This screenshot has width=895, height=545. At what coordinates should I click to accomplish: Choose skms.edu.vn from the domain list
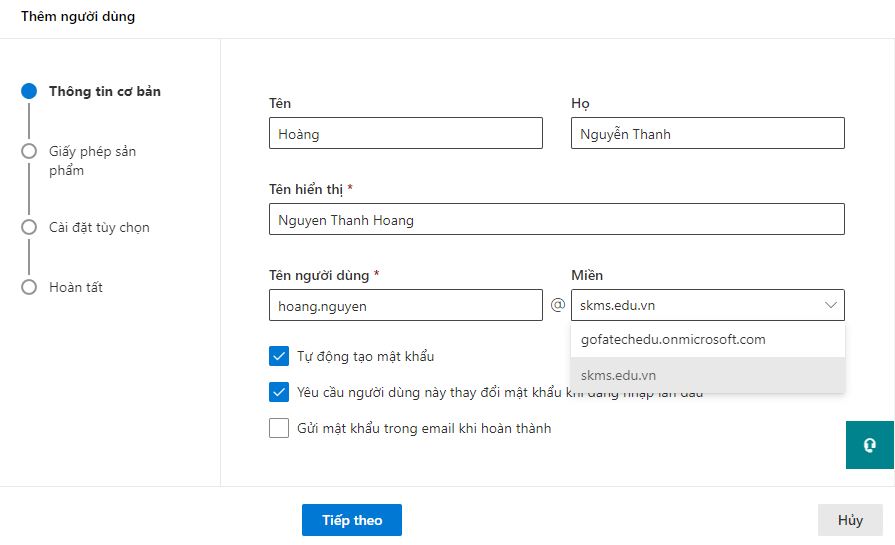tap(618, 375)
